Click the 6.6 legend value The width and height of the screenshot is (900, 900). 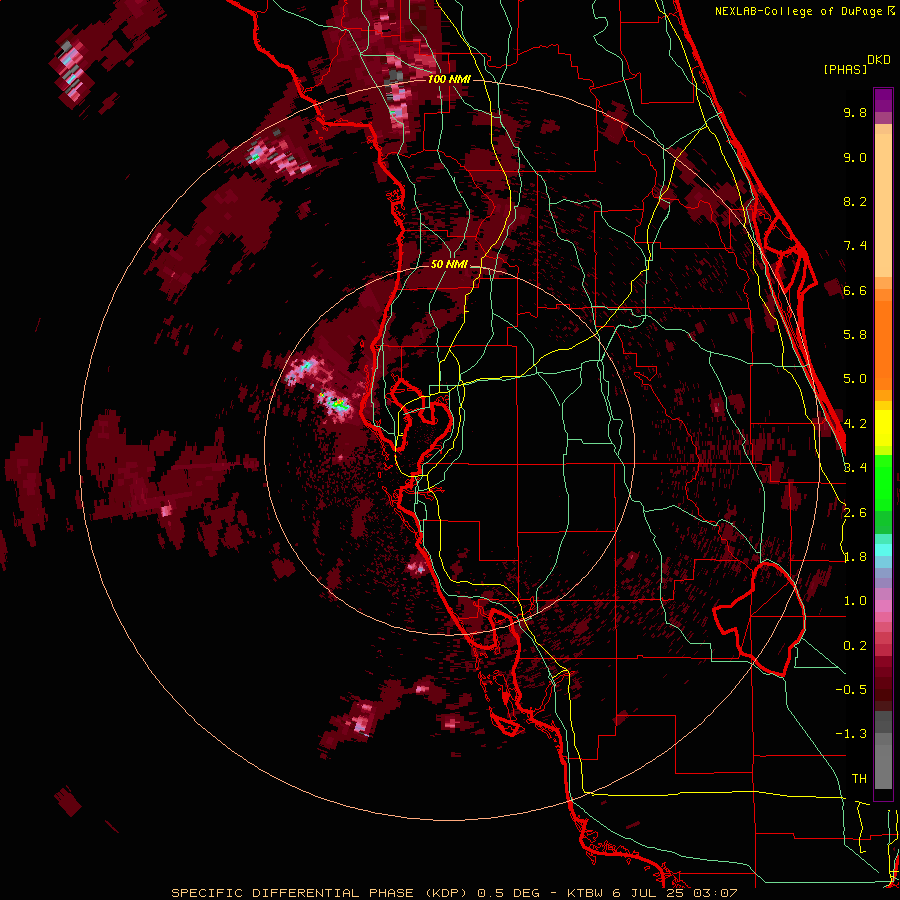(855, 290)
